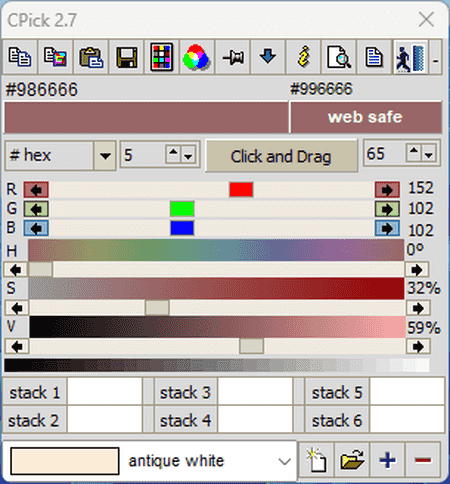
Task: Click the R channel left arrow
Action: click(x=36, y=190)
